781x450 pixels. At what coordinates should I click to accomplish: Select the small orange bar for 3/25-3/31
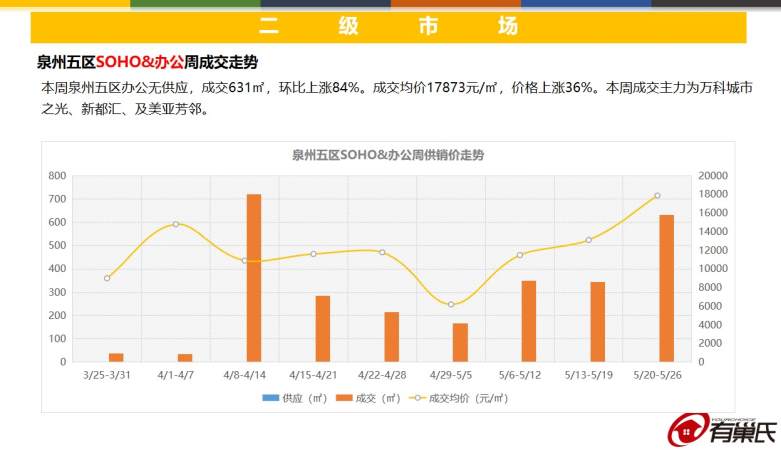coord(116,357)
